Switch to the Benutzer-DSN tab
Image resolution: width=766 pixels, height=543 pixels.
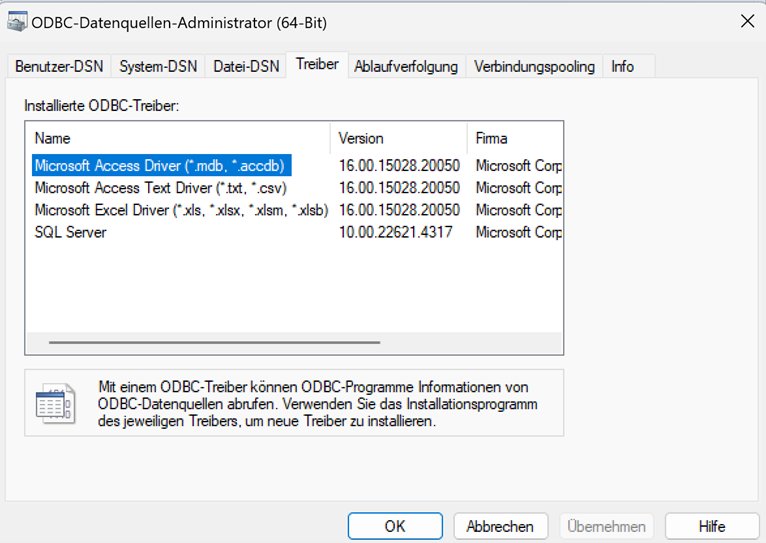(x=58, y=66)
